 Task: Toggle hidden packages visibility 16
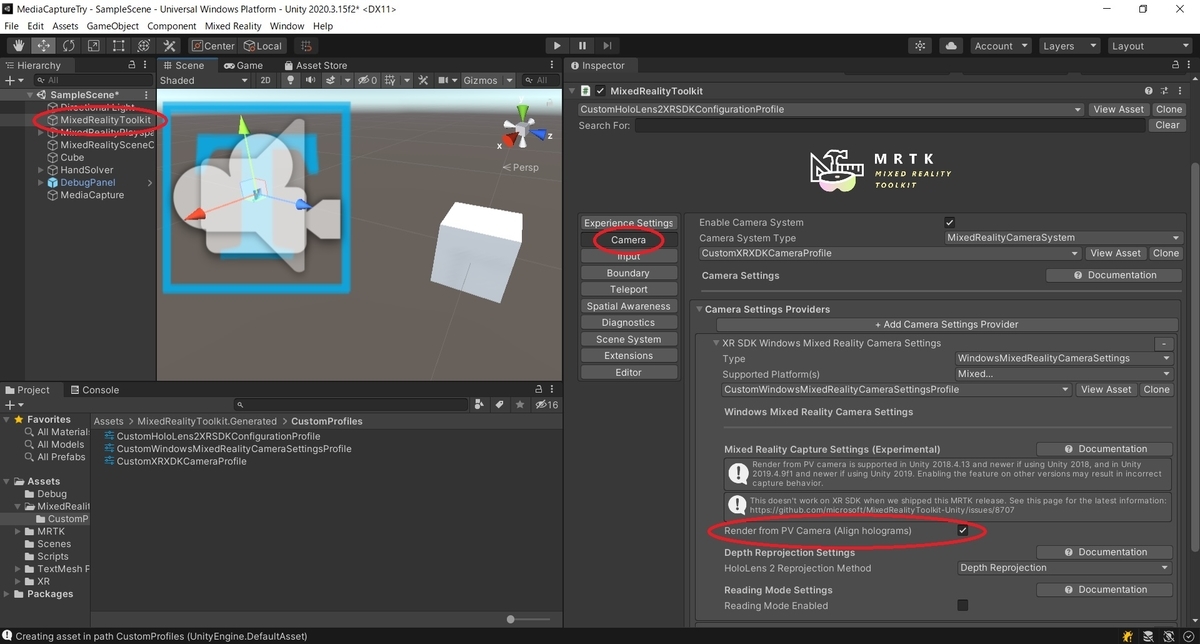pos(546,405)
